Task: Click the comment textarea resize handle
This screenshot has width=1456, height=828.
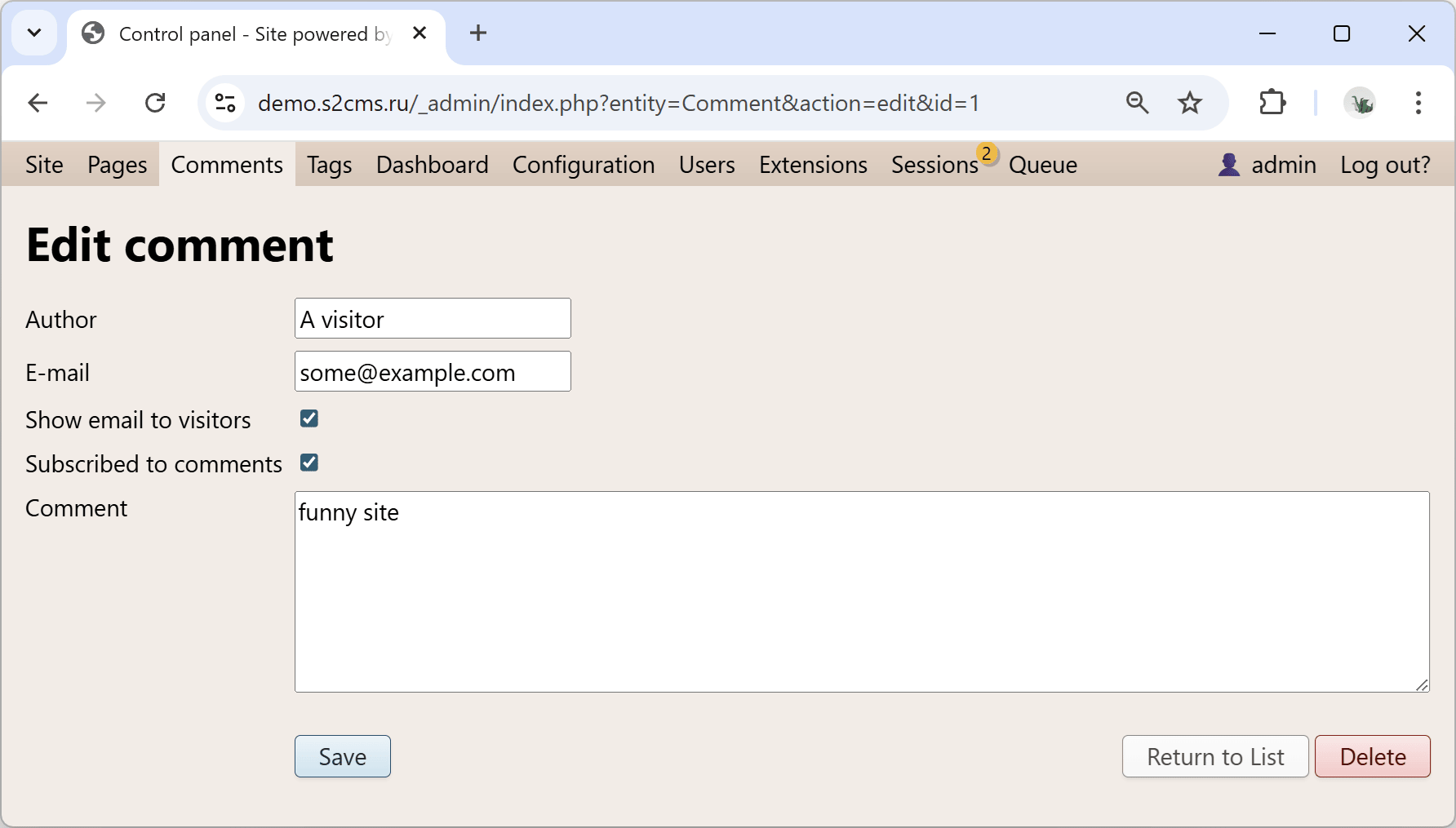Action: pos(1422,685)
